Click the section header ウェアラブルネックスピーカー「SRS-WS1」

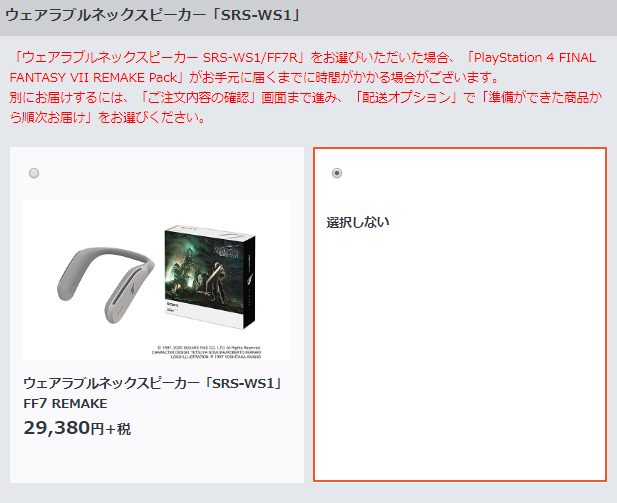point(153,15)
